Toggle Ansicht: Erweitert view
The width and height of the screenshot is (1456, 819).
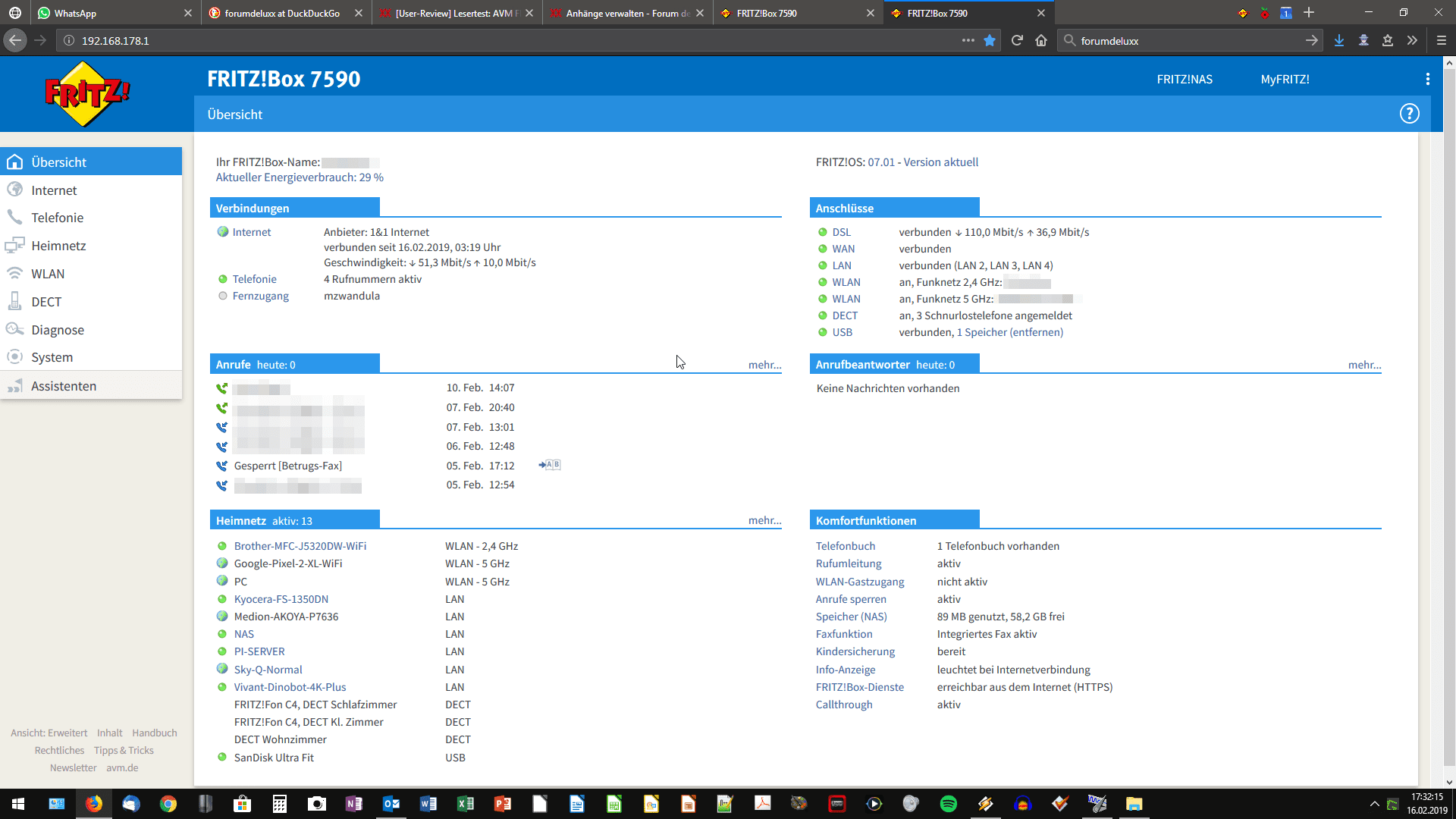[x=49, y=733]
